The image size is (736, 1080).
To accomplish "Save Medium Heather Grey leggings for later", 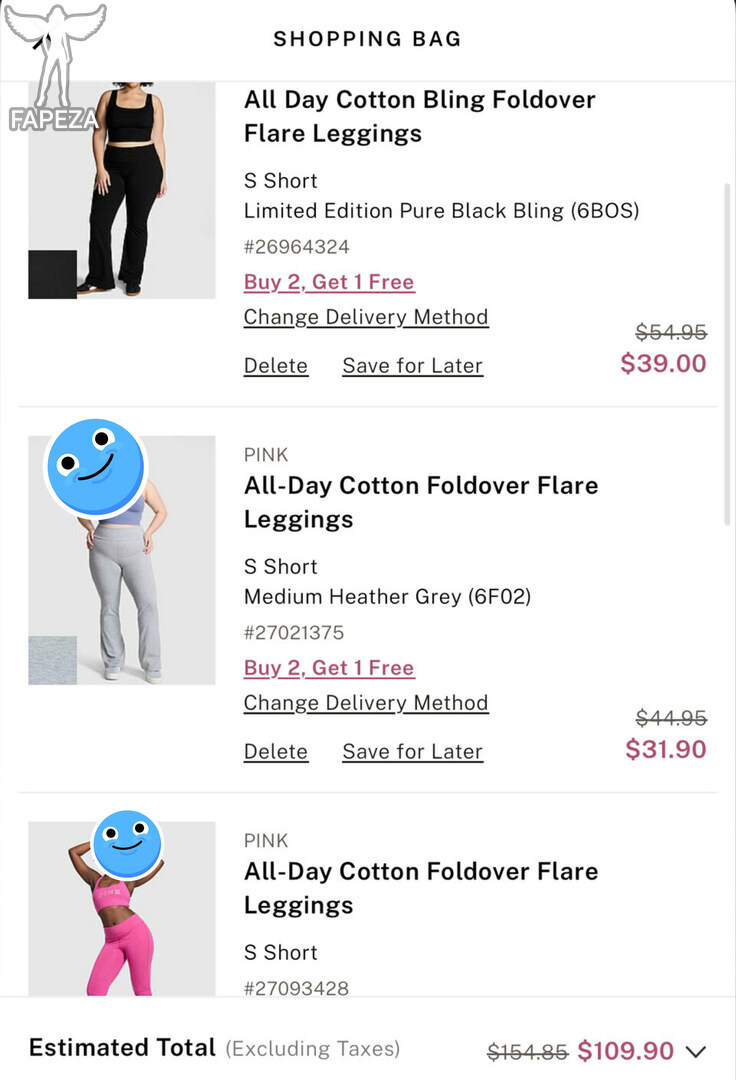I will (x=412, y=751).
